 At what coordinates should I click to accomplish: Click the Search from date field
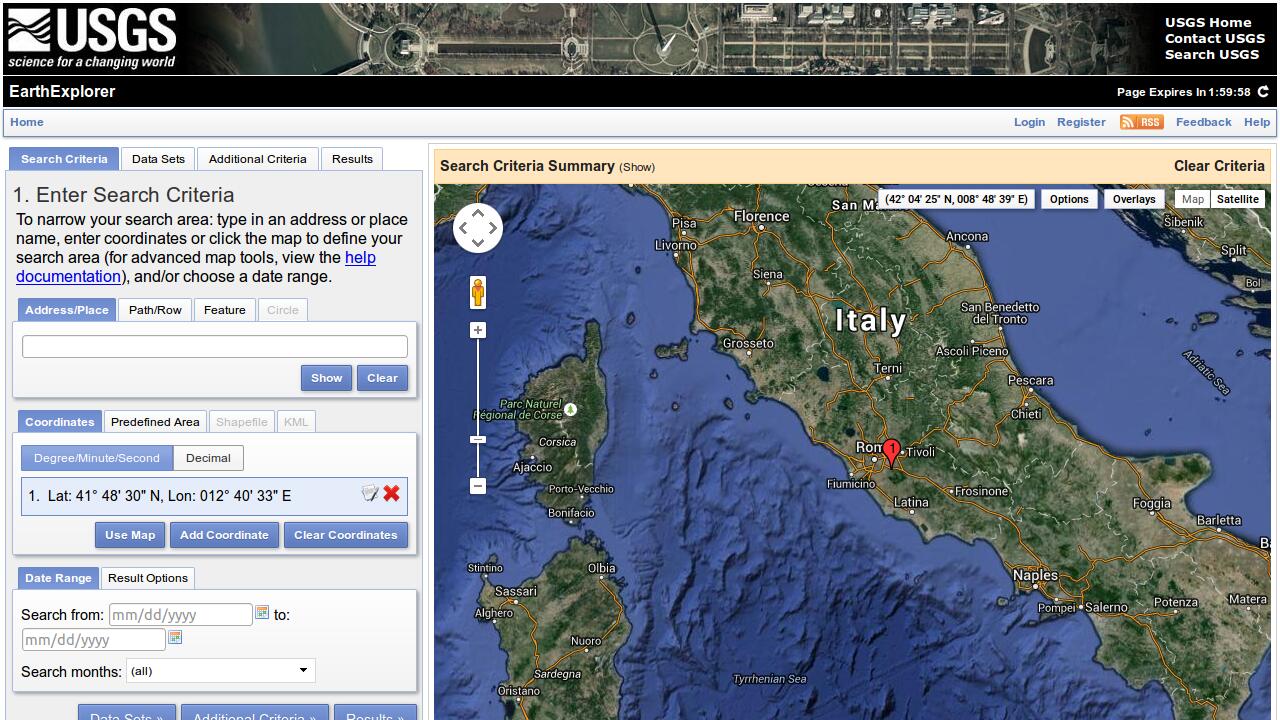pyautogui.click(x=180, y=615)
